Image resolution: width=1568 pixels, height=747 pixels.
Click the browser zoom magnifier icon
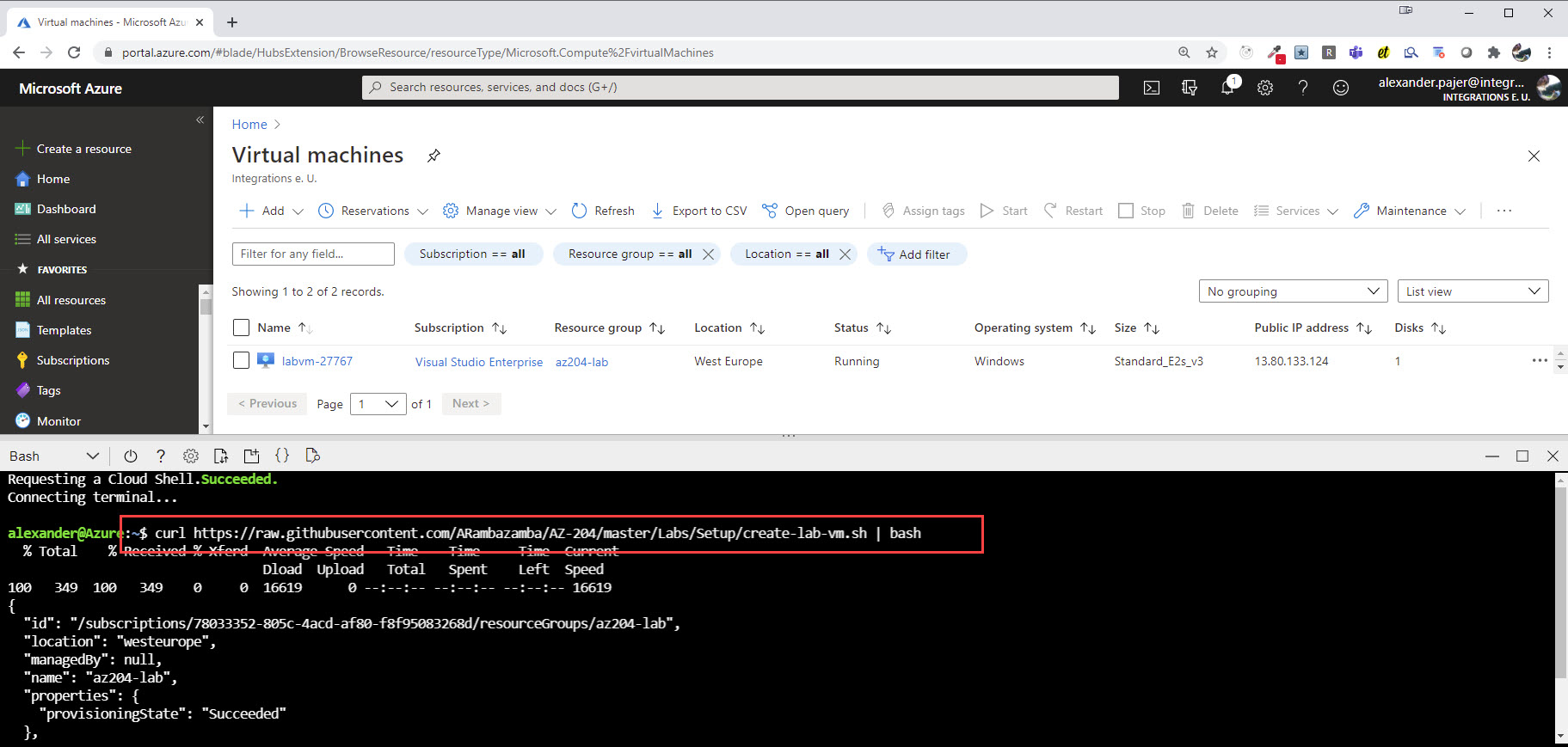pos(1184,52)
